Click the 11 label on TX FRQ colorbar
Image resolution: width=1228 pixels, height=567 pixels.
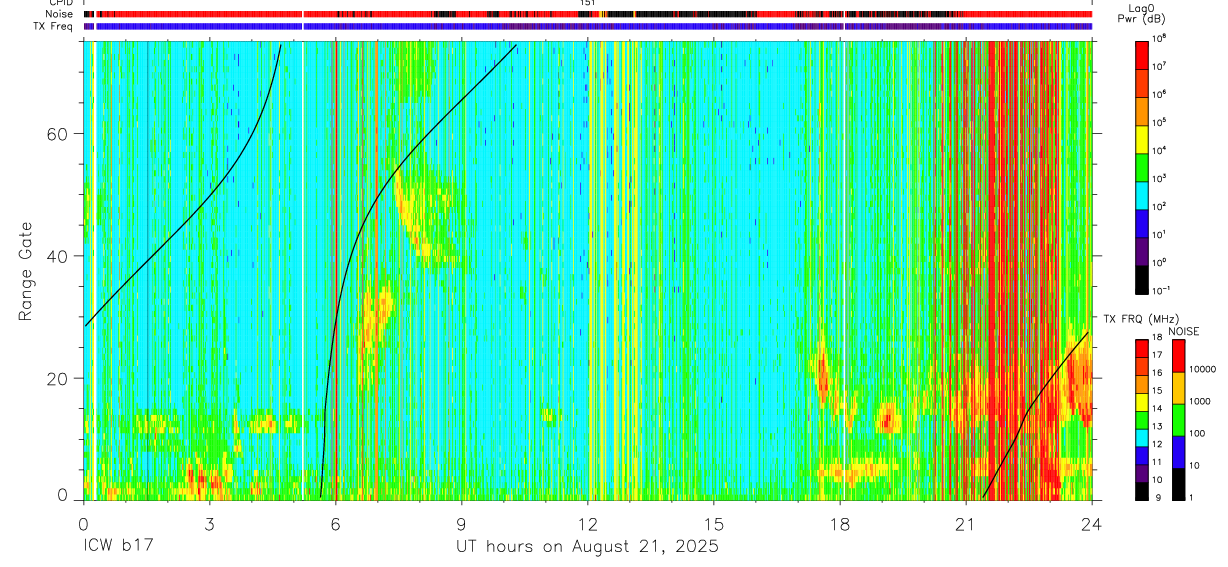[1156, 462]
